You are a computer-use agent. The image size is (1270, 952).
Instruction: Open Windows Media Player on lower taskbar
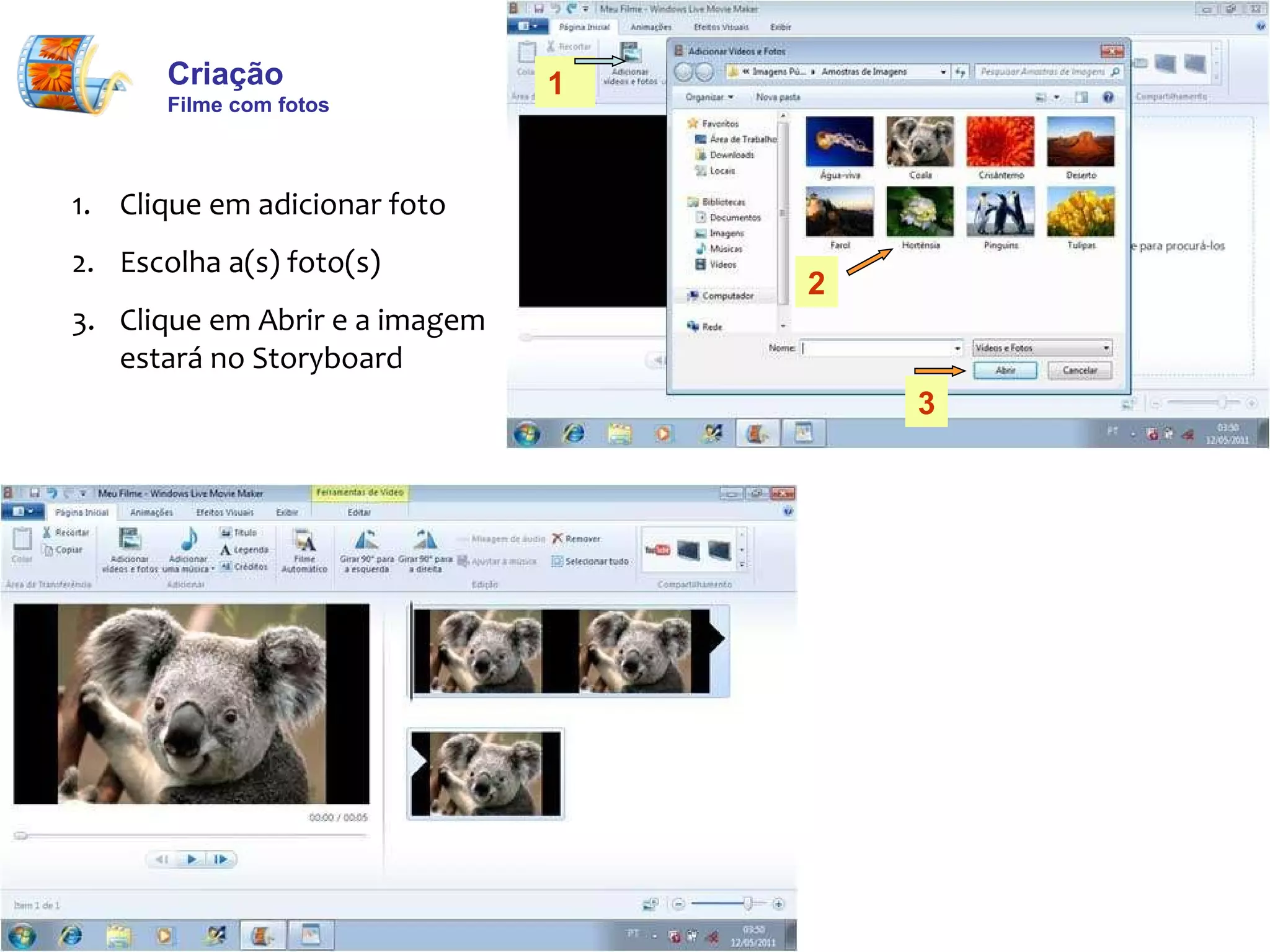pyautogui.click(x=164, y=935)
